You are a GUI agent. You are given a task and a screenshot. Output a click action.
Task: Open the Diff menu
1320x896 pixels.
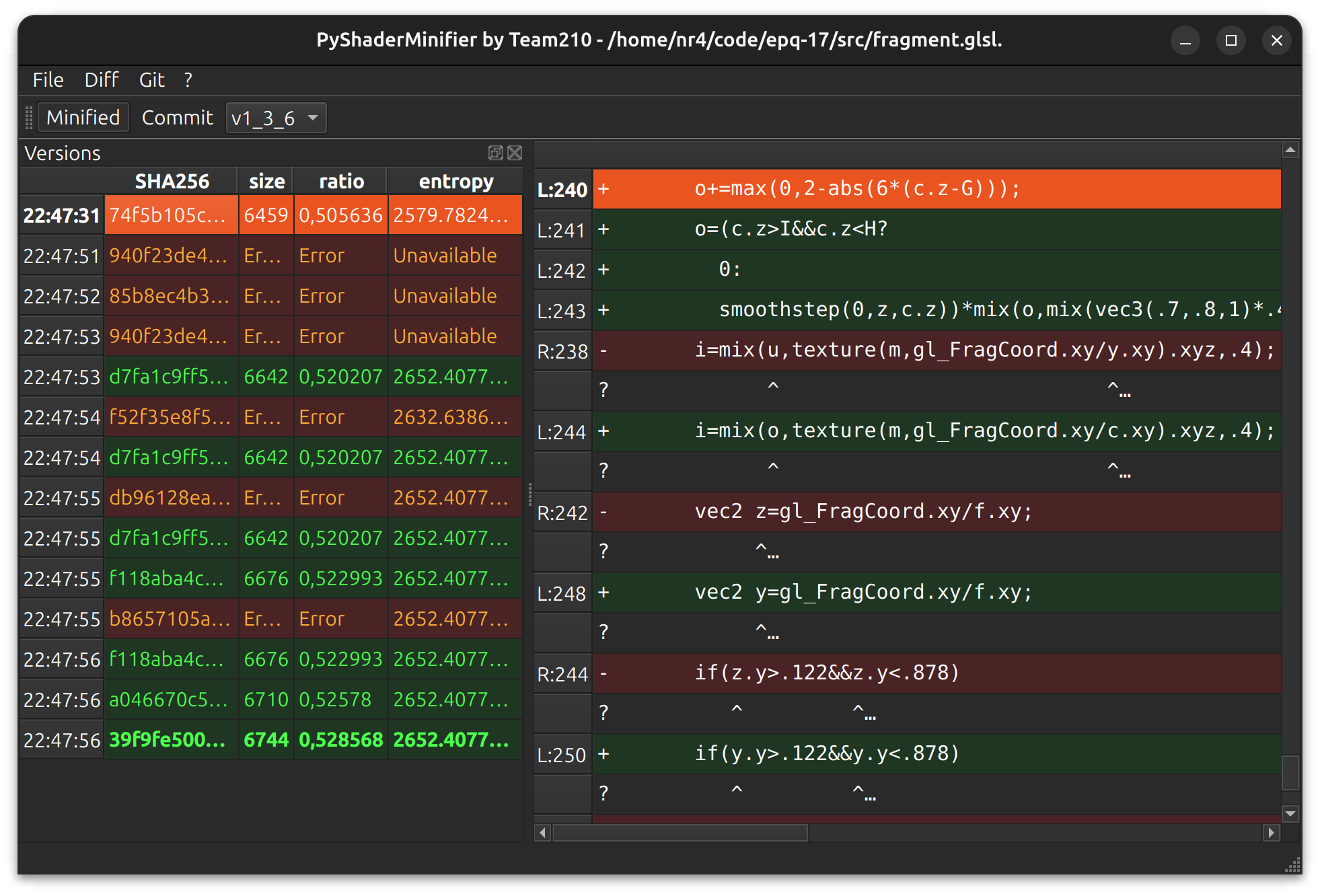102,80
